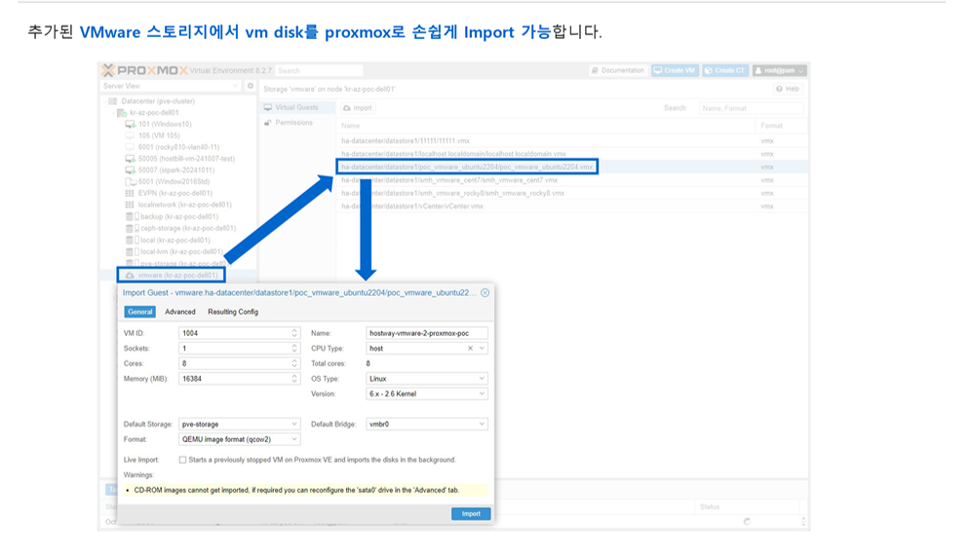
Task: Open Server View dropdown
Action: click(x=170, y=86)
